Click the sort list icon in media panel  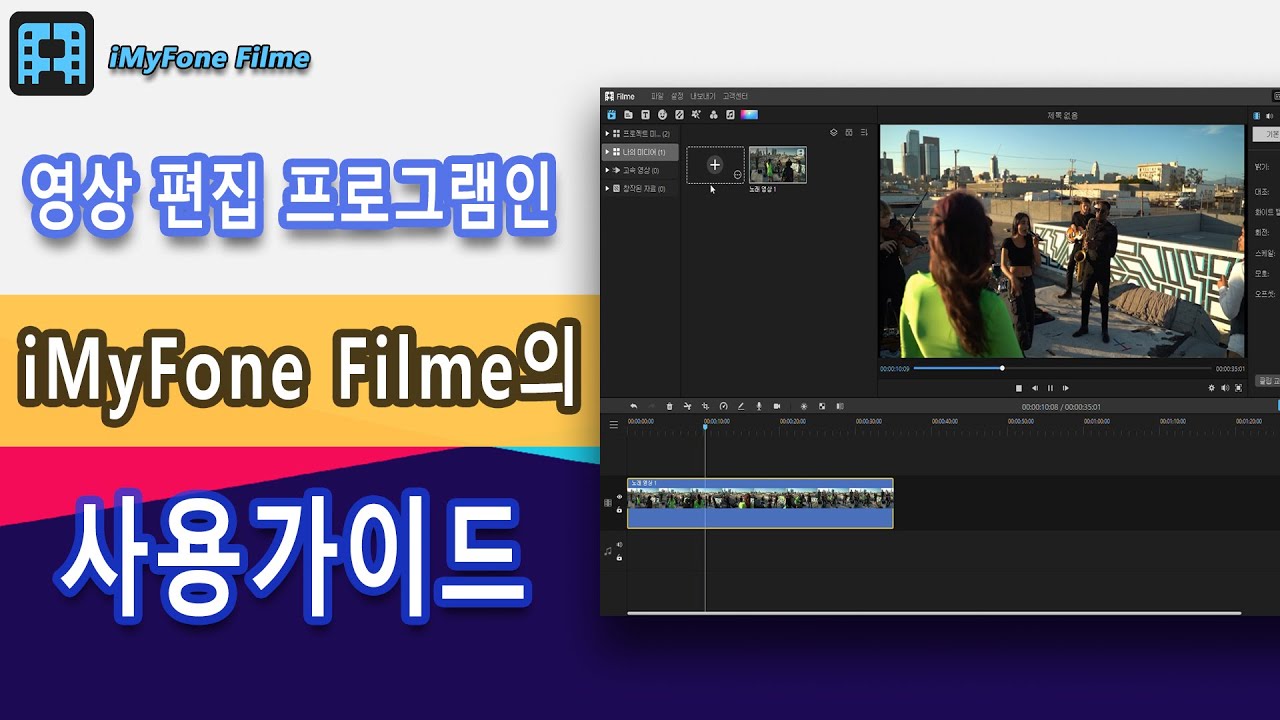(864, 132)
